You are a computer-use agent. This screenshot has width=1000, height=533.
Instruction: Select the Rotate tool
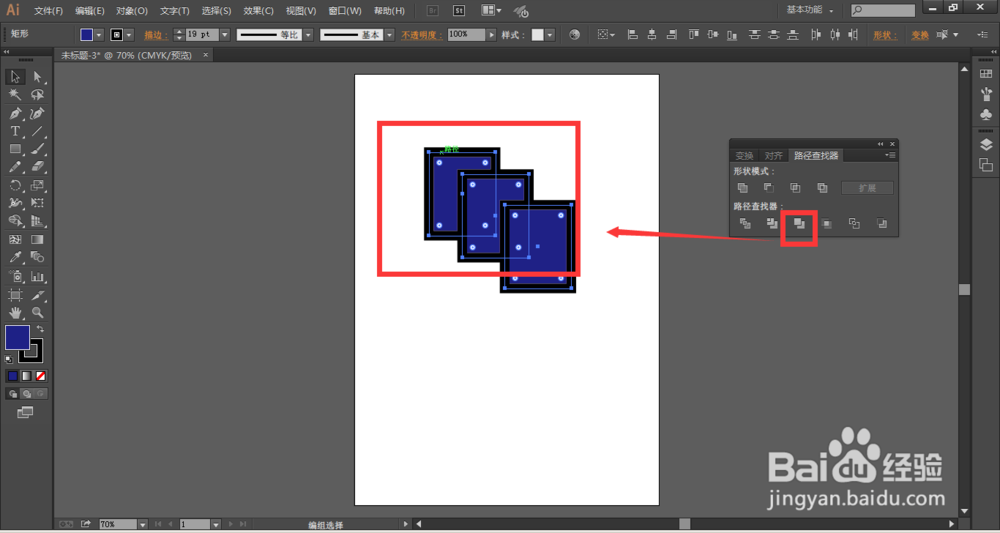pyautogui.click(x=15, y=186)
